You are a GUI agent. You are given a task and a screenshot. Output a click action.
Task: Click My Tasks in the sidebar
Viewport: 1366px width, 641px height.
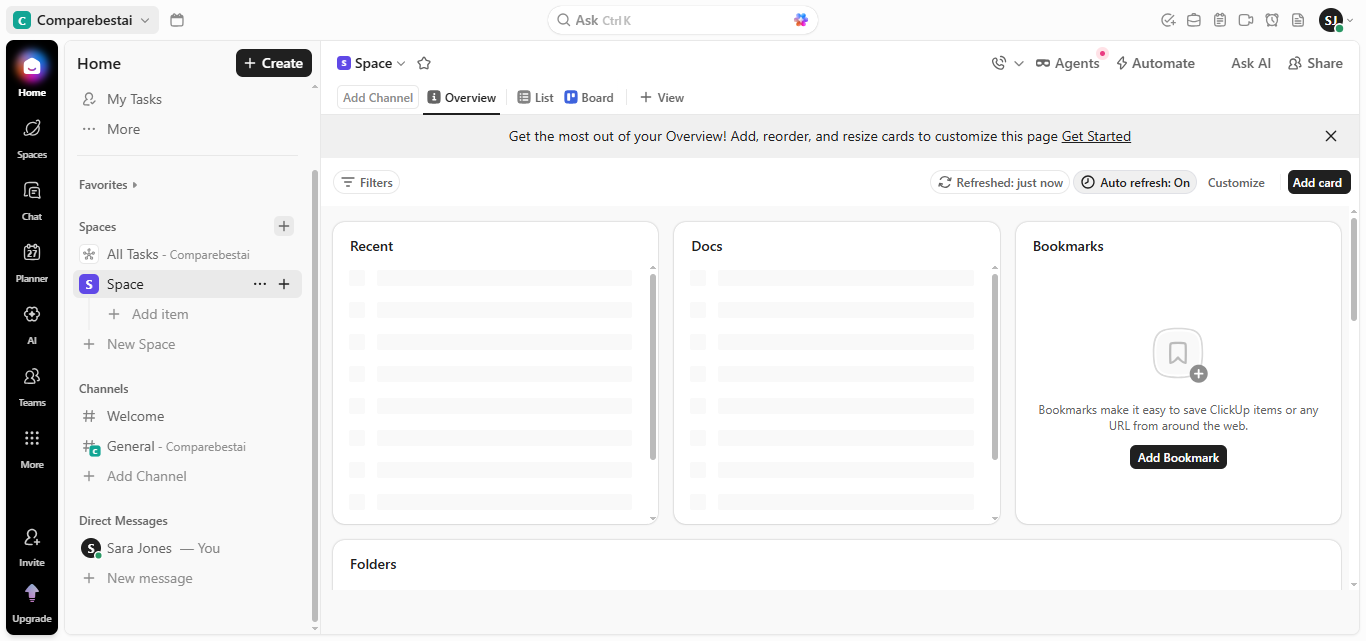point(135,99)
